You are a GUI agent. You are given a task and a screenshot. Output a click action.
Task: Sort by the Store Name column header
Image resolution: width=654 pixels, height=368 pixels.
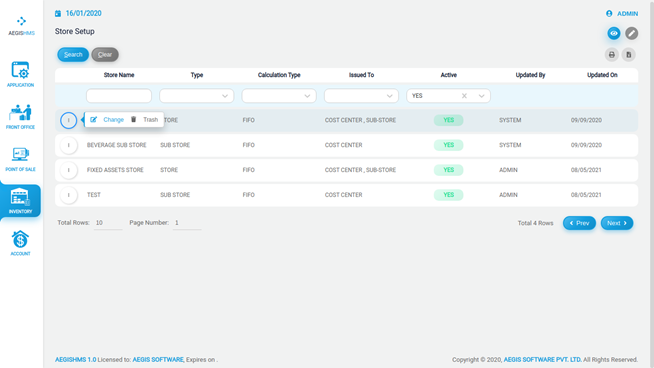[119, 75]
